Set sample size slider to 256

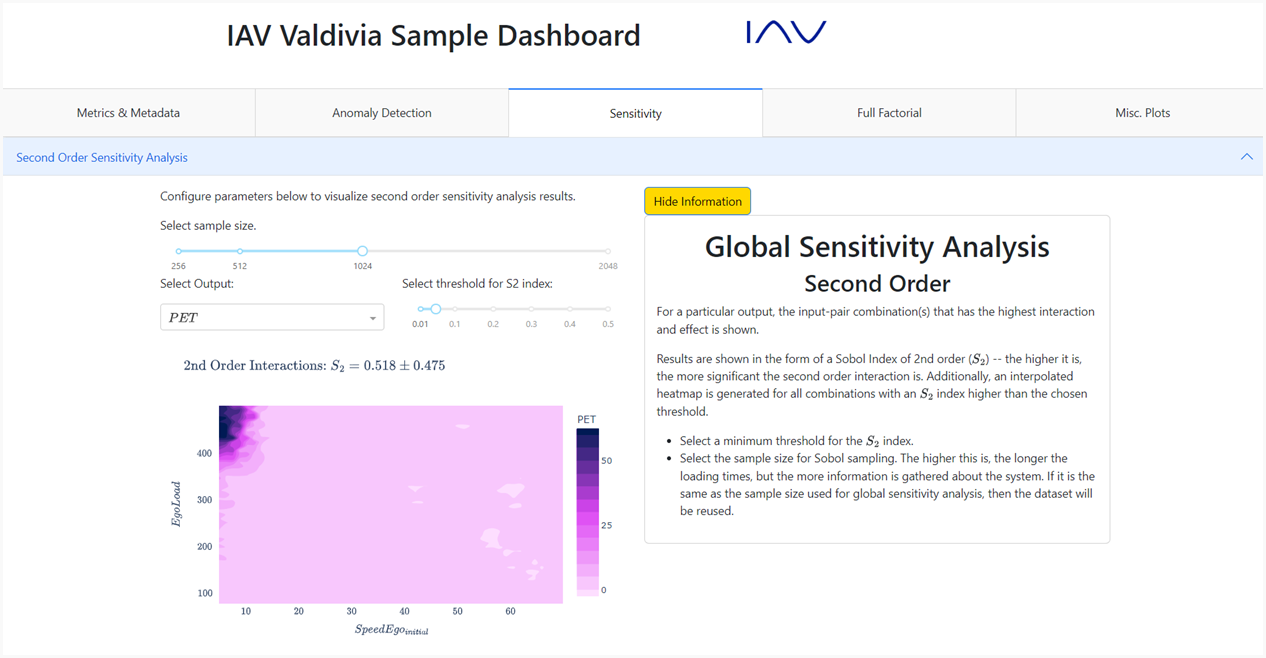pyautogui.click(x=179, y=251)
